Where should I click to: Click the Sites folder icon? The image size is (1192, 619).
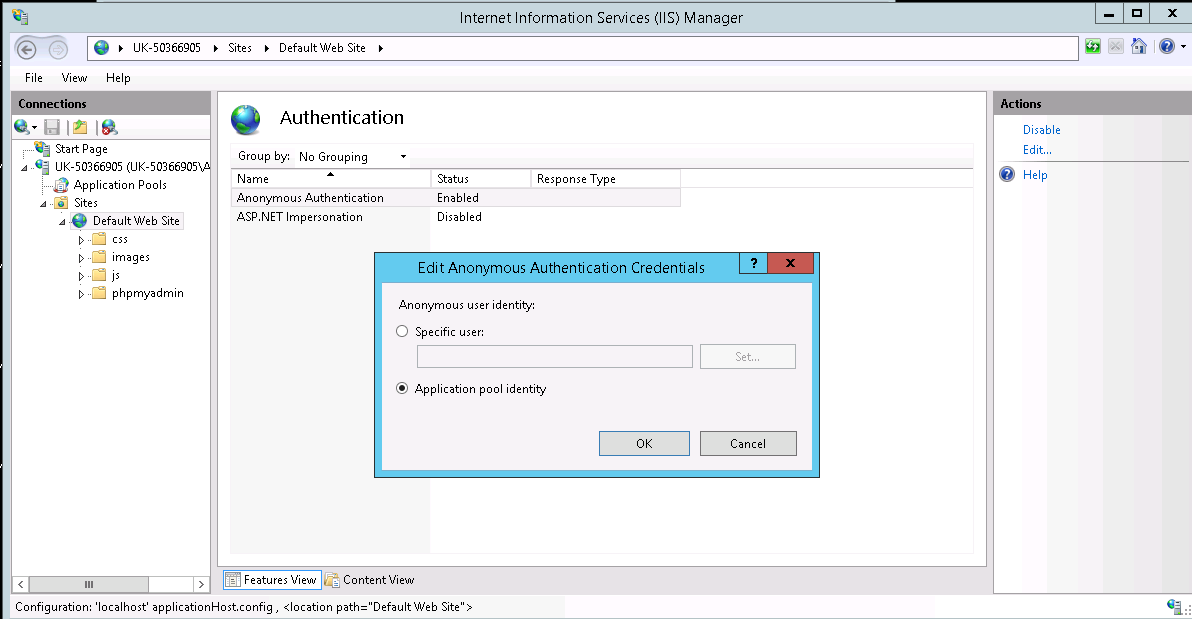pos(62,203)
